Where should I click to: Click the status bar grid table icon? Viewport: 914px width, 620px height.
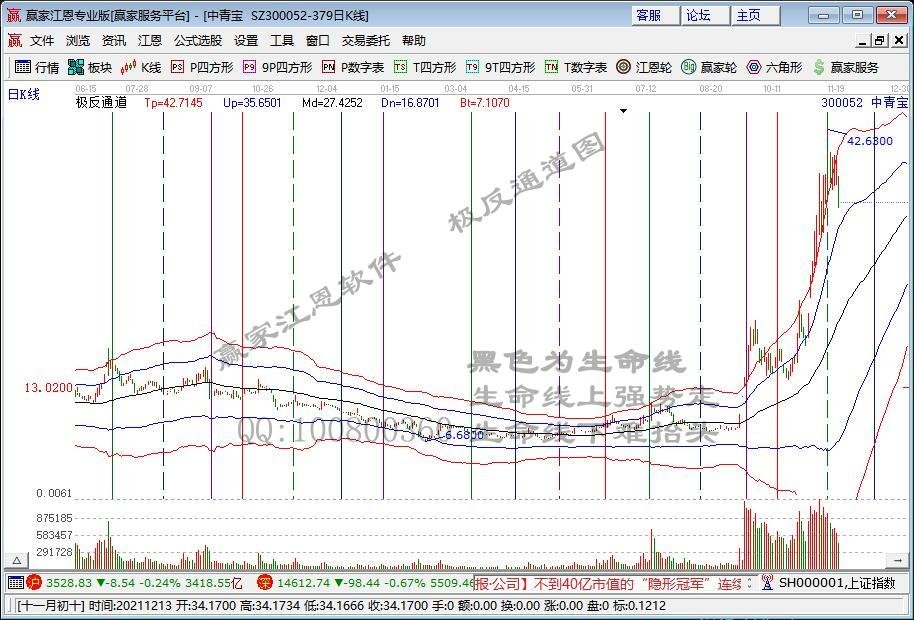pyautogui.click(x=16, y=582)
